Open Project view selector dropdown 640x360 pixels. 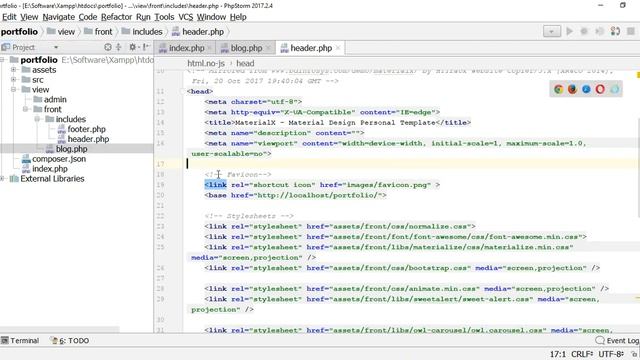[56, 47]
